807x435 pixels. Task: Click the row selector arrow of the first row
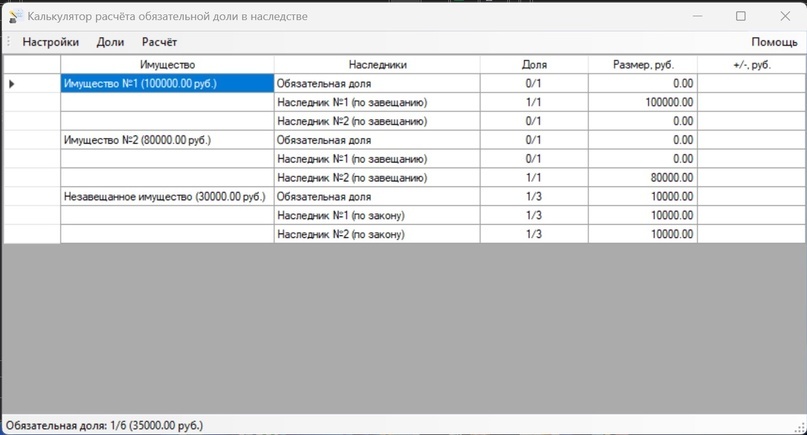11,83
